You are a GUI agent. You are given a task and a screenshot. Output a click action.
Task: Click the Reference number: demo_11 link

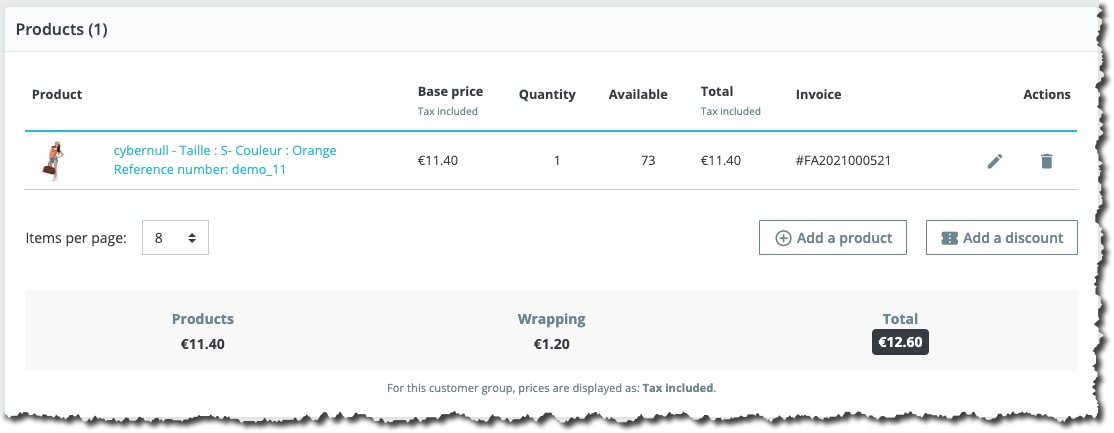pos(200,169)
